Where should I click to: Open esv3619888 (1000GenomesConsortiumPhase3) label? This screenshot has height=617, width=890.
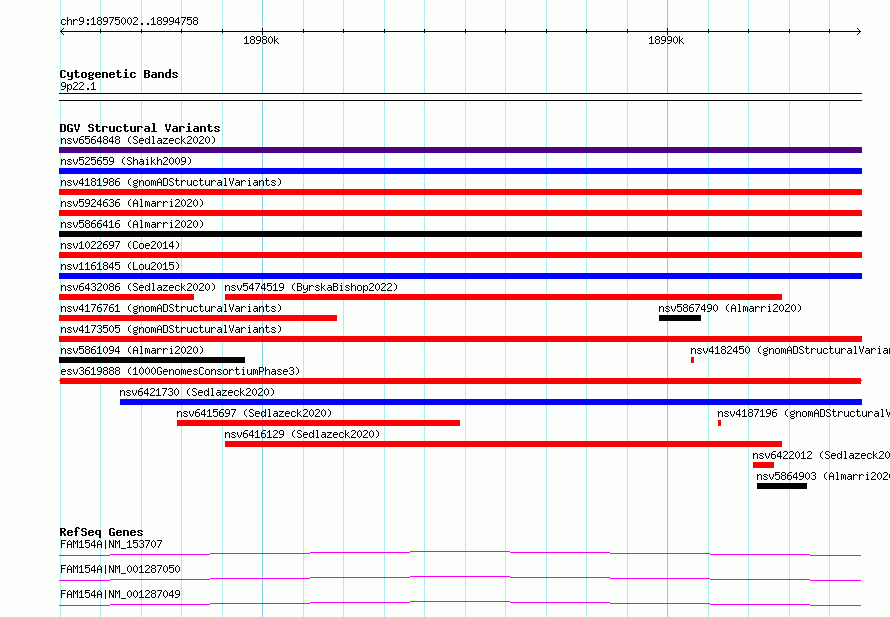(x=180, y=371)
